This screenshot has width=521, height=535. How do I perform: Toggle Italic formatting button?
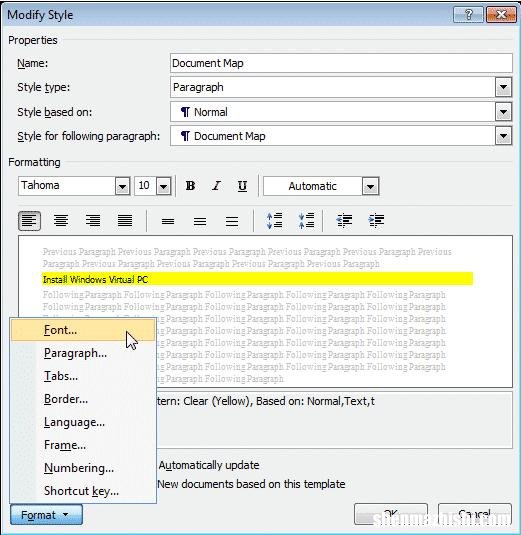coord(216,186)
